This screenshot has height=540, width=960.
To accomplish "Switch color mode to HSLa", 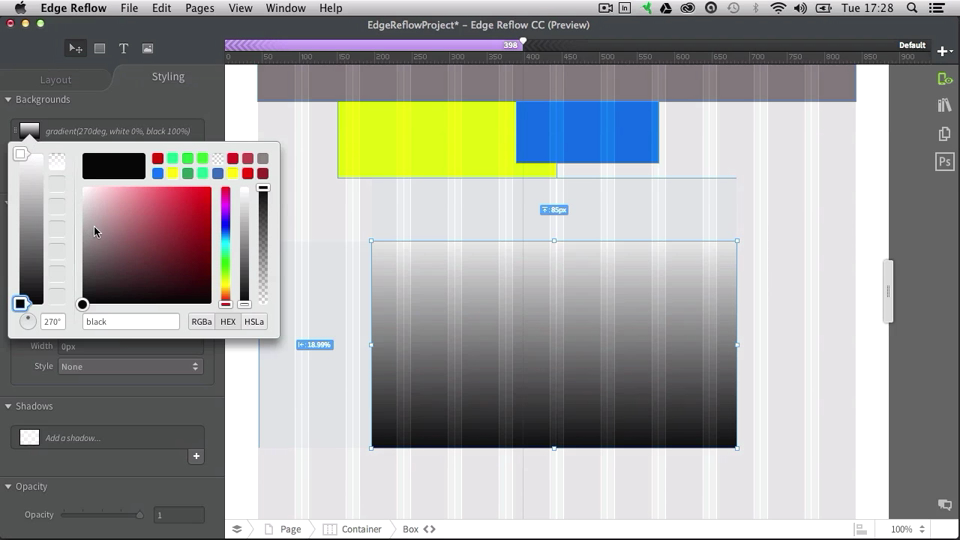I will pyautogui.click(x=254, y=321).
